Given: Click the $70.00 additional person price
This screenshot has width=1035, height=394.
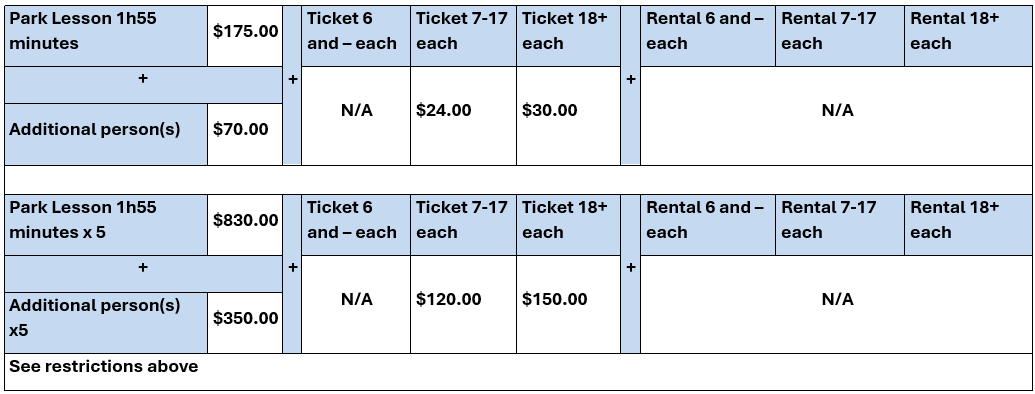Looking at the screenshot, I should (245, 129).
